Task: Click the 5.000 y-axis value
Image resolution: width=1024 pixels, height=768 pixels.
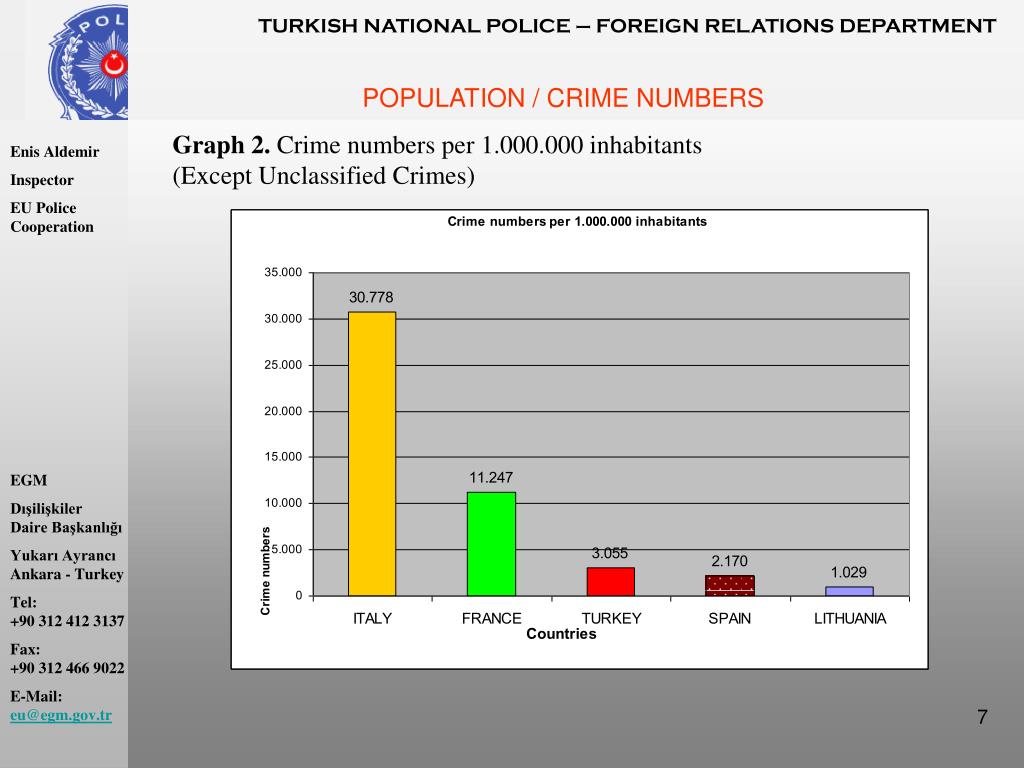Action: point(287,549)
